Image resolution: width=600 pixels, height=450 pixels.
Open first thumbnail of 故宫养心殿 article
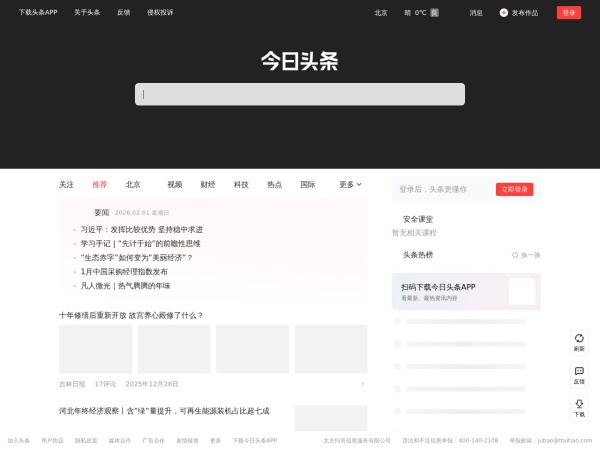[x=95, y=349]
